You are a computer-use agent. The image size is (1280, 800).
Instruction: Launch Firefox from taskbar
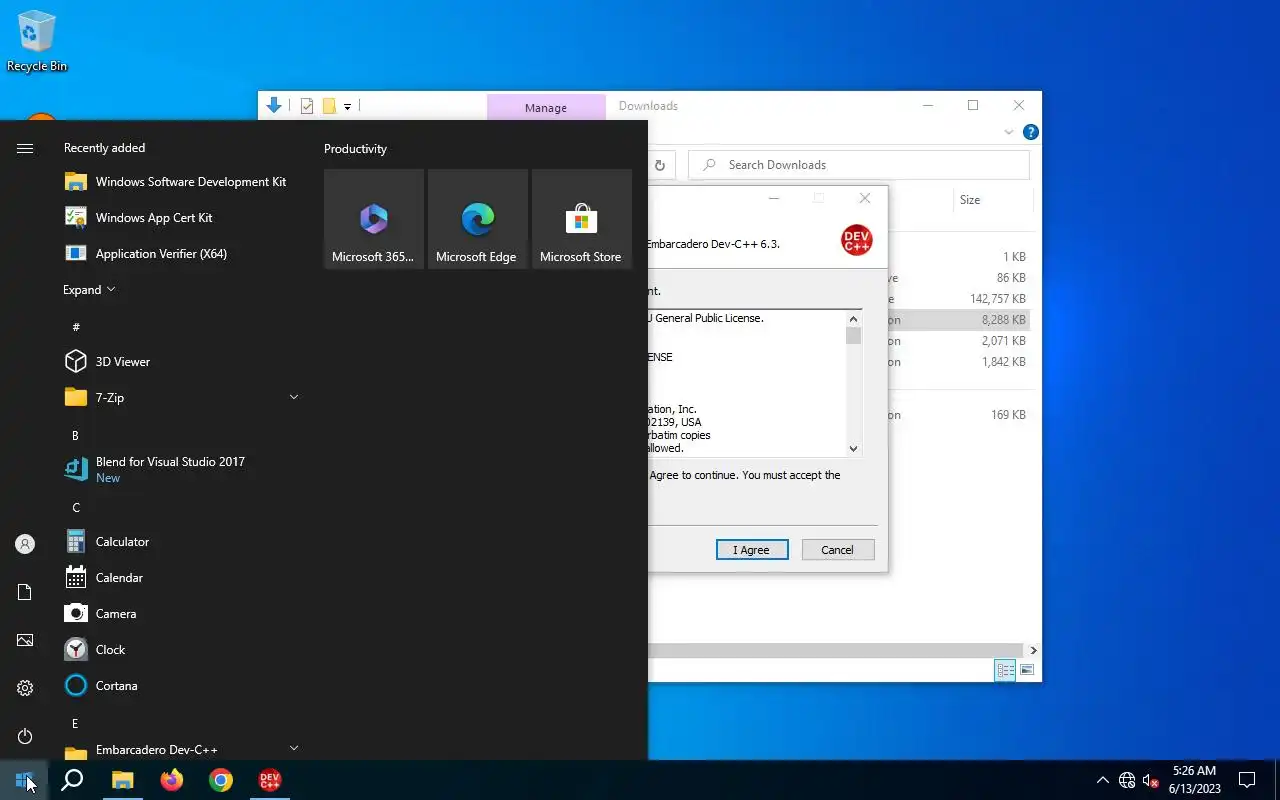[x=171, y=780]
